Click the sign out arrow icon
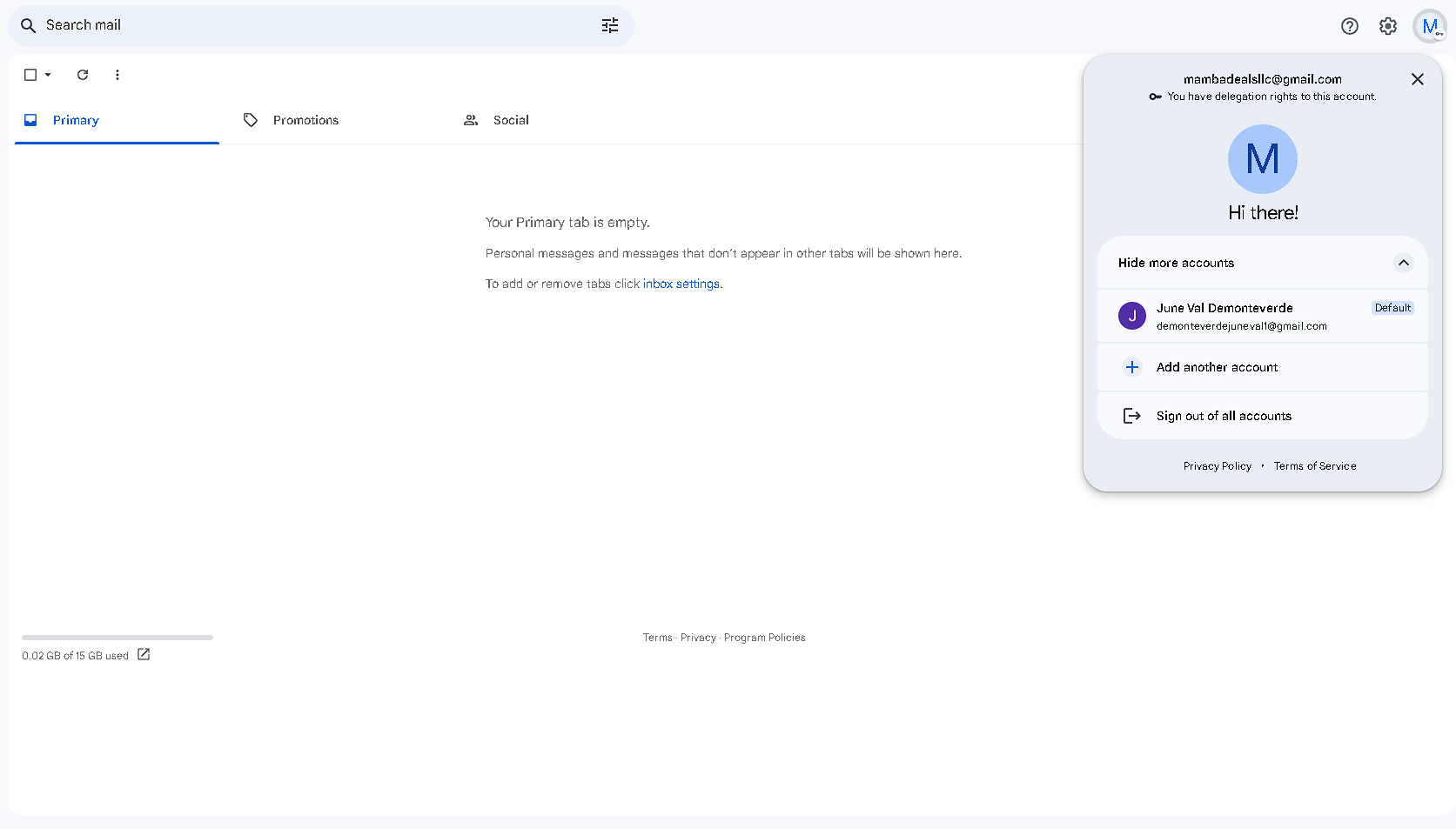 coord(1132,416)
